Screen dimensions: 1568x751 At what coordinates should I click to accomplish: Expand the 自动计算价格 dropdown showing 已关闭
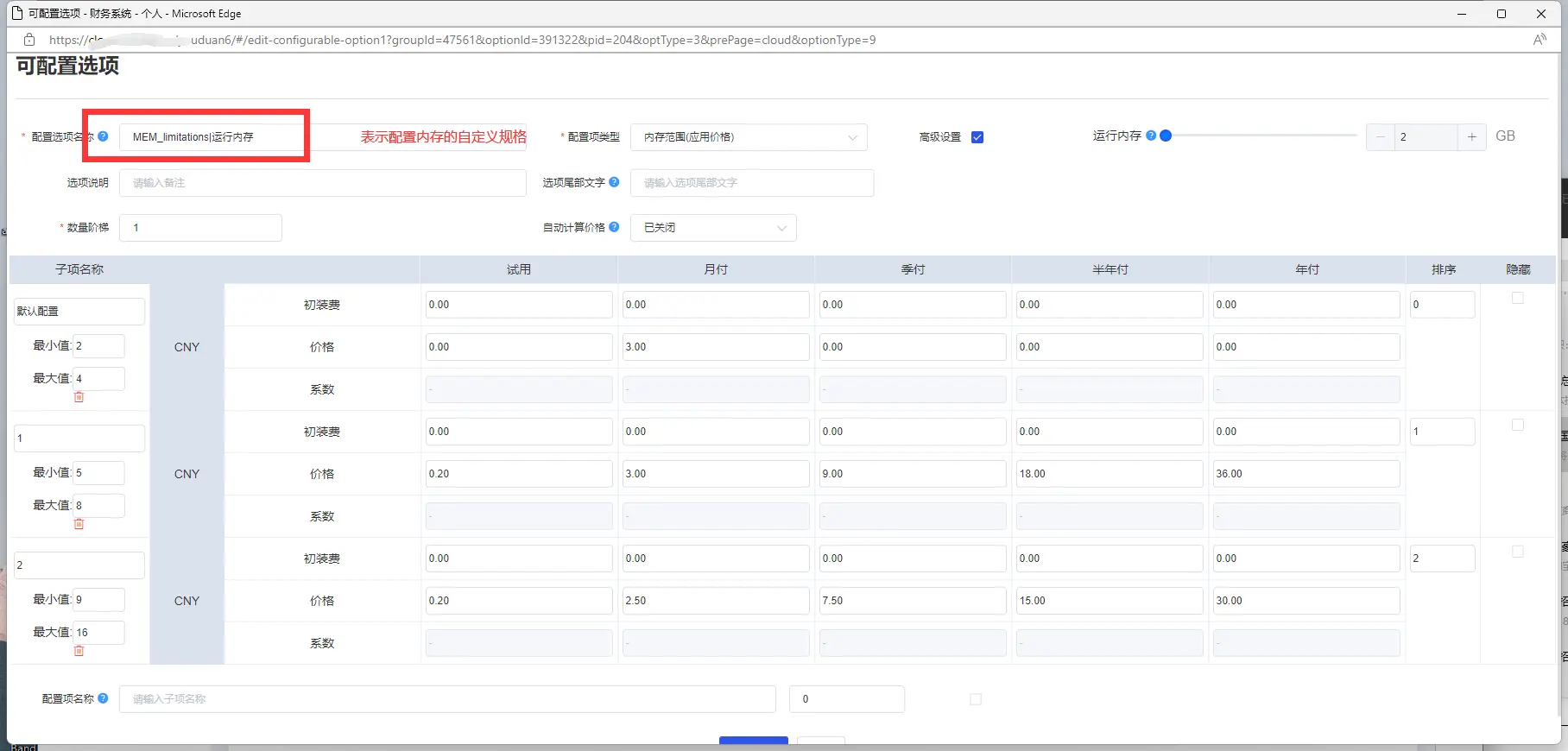(x=713, y=228)
